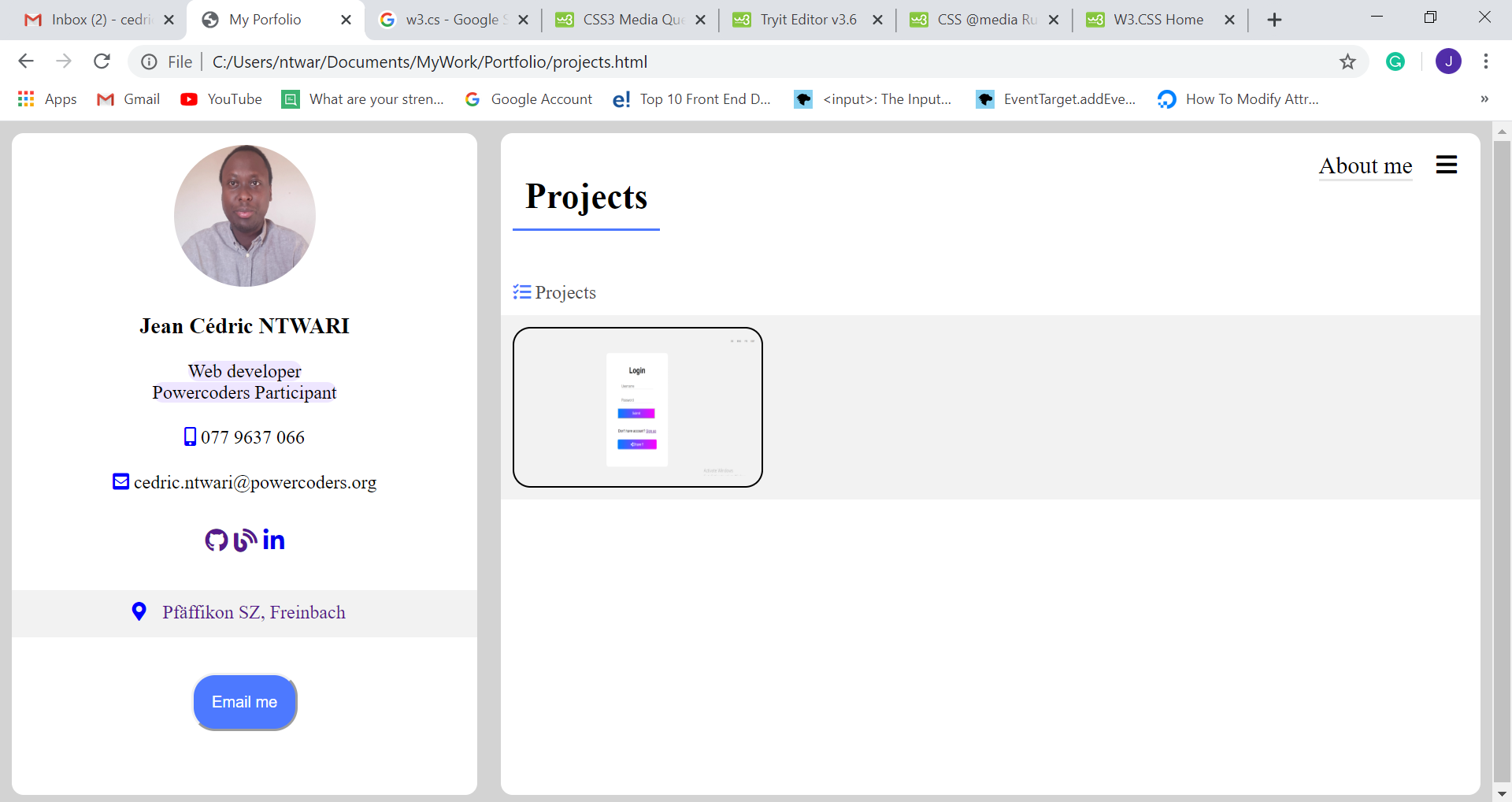Click the Email me button

244,702
